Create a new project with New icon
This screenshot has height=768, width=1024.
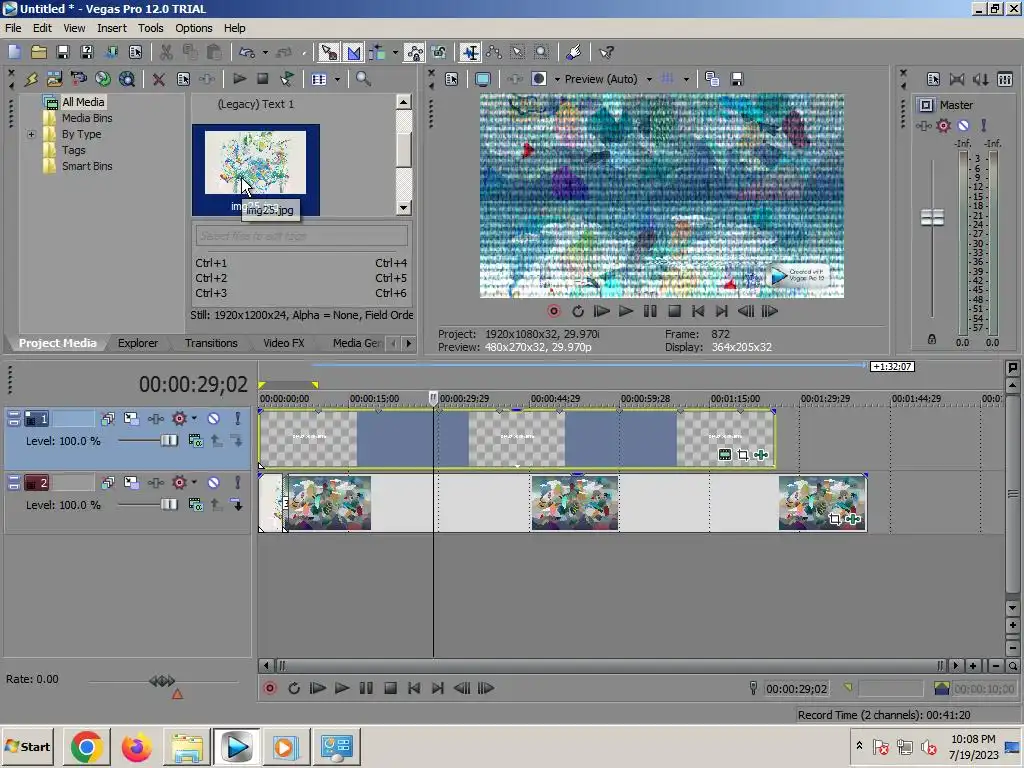click(14, 52)
